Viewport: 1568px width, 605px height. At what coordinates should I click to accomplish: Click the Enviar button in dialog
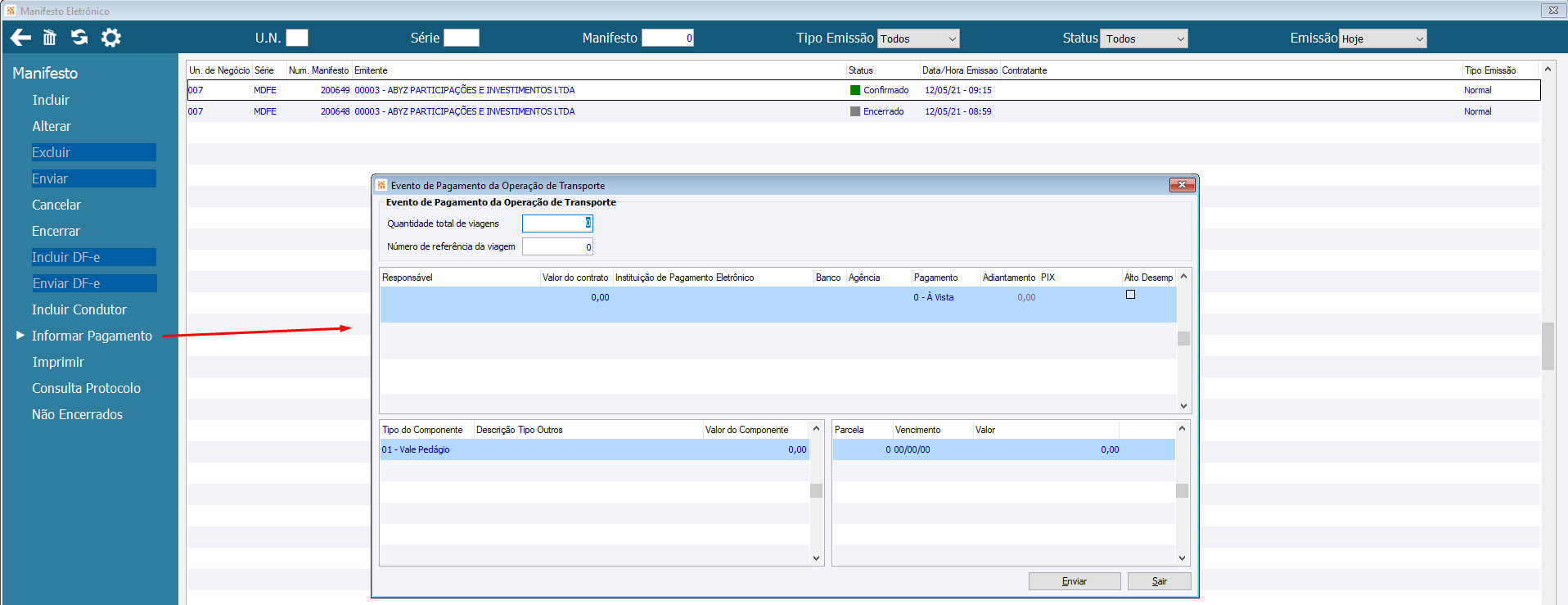click(x=1075, y=581)
